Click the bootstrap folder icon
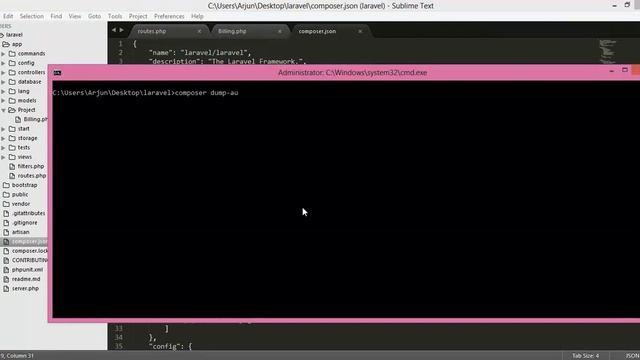 coord(6,185)
